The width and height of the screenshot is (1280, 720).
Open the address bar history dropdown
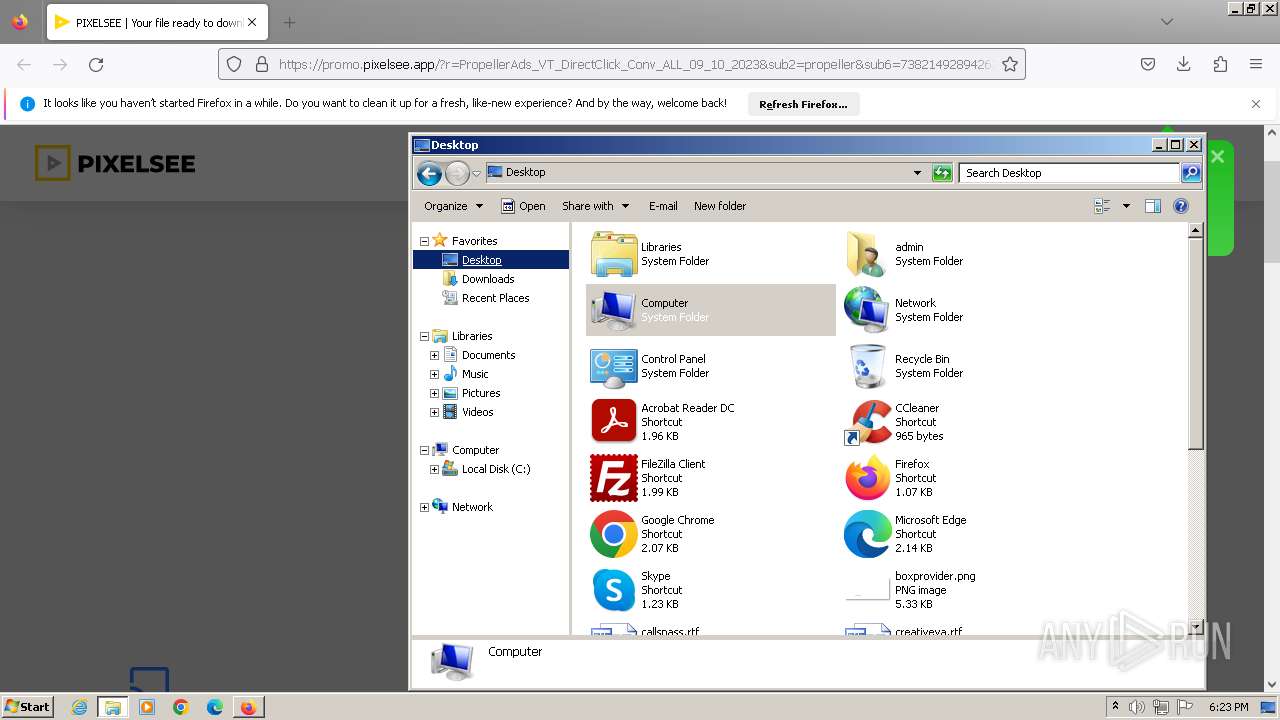point(917,173)
